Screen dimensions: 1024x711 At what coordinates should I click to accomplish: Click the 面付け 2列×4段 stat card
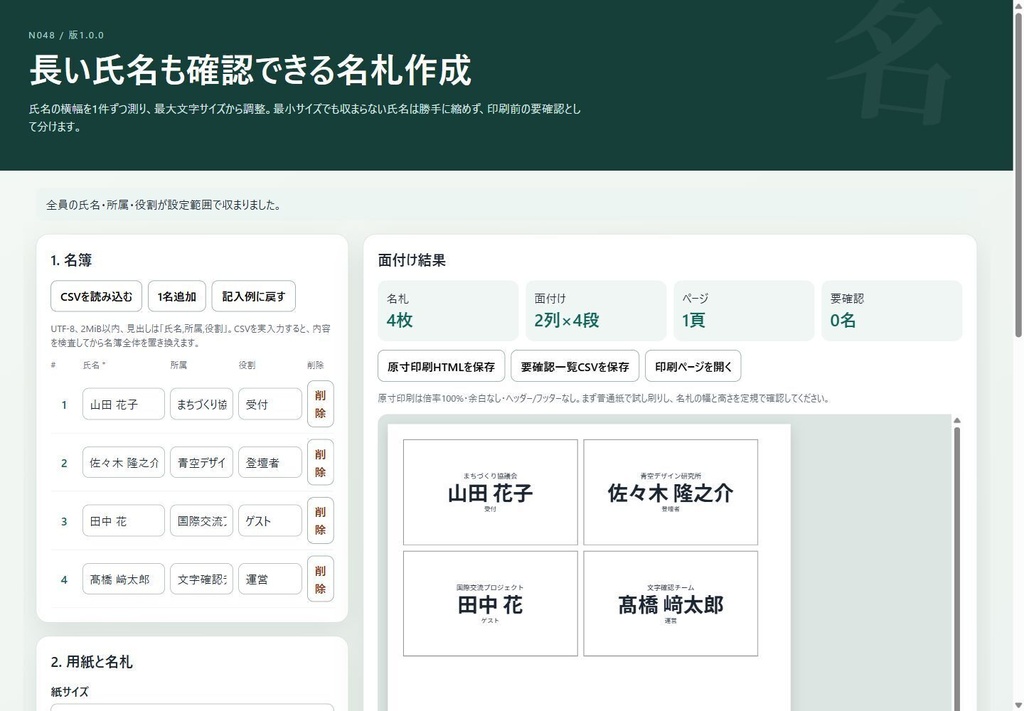[596, 311]
